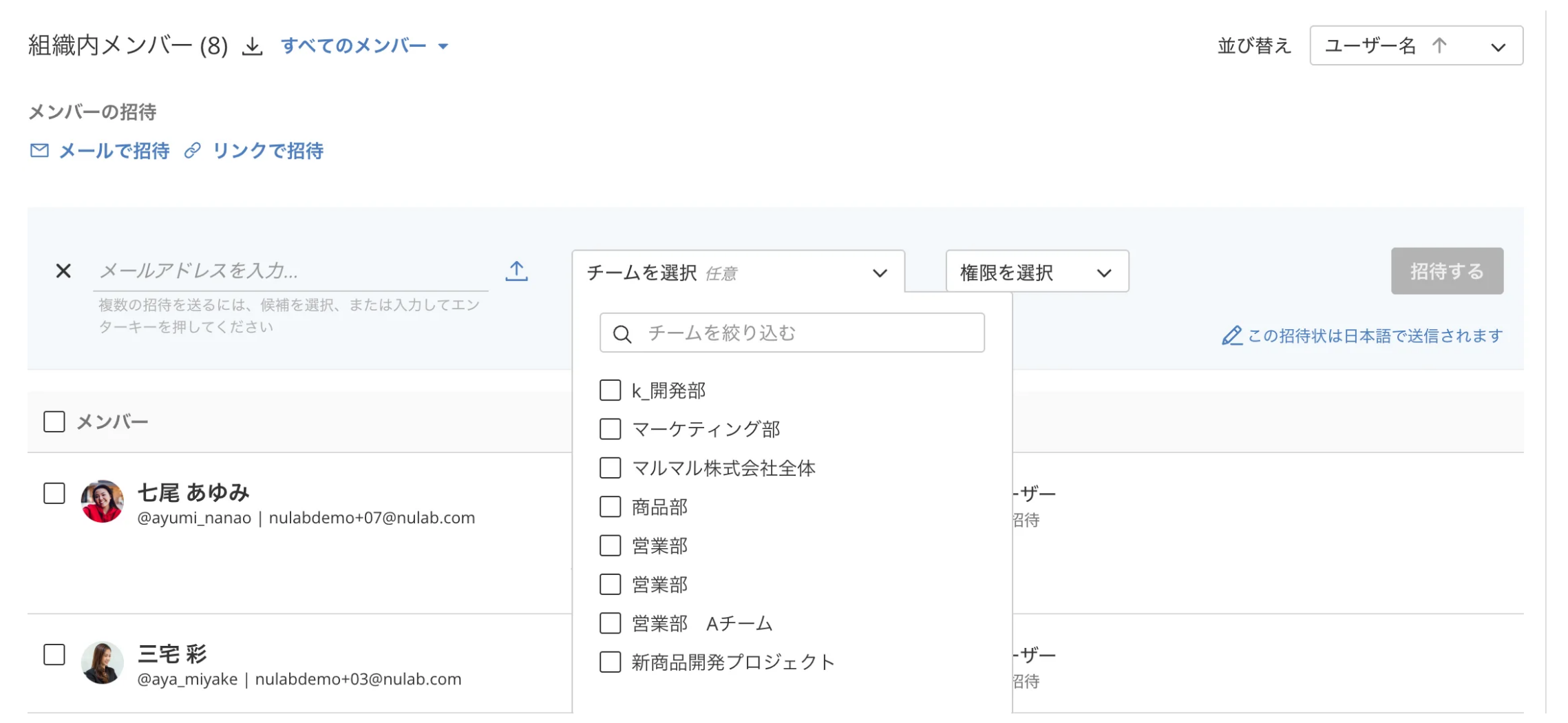This screenshot has height=723, width=1568.
Task: Click the 新商品開発プロジェクト team label
Action: click(x=734, y=662)
